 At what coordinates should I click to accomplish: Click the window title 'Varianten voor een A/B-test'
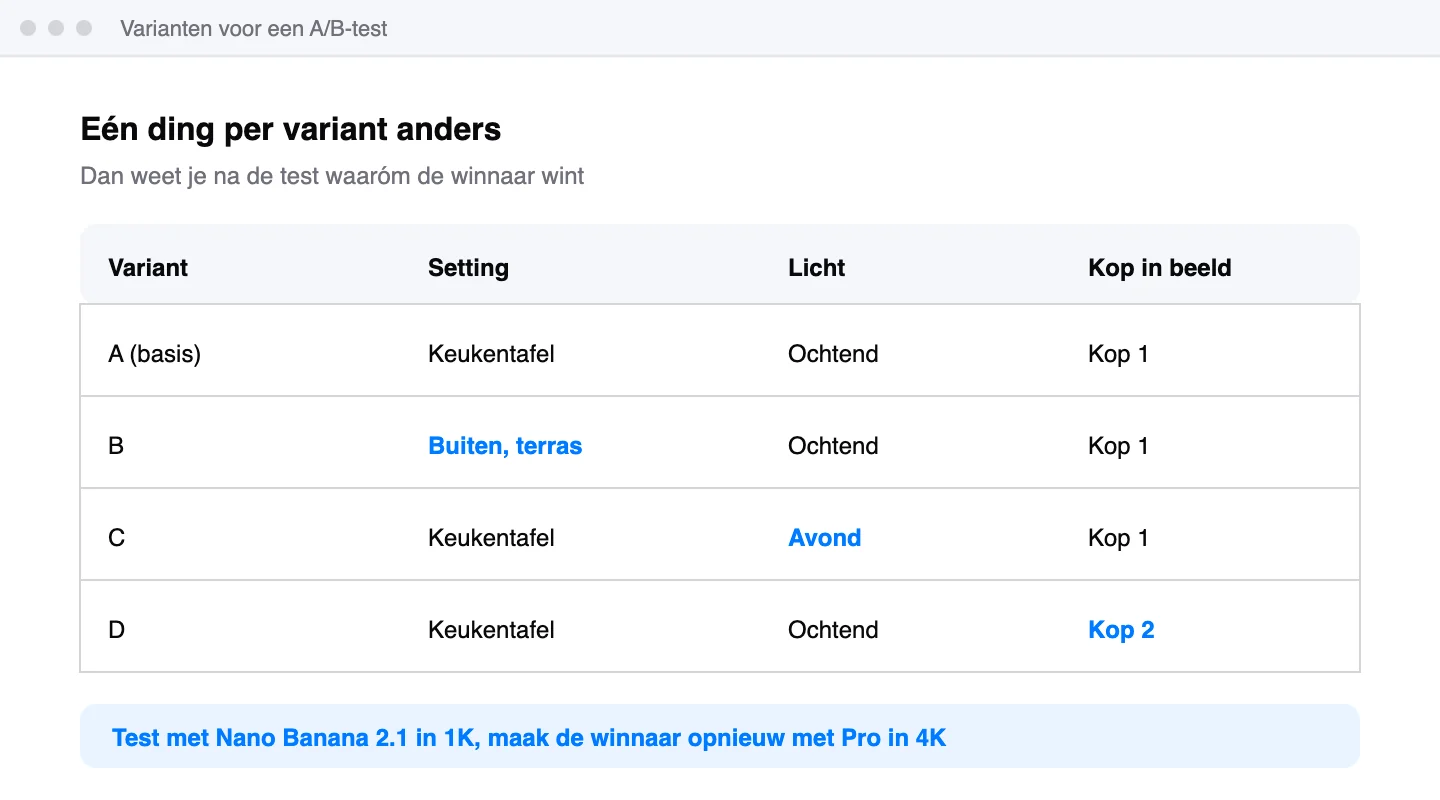tap(254, 28)
